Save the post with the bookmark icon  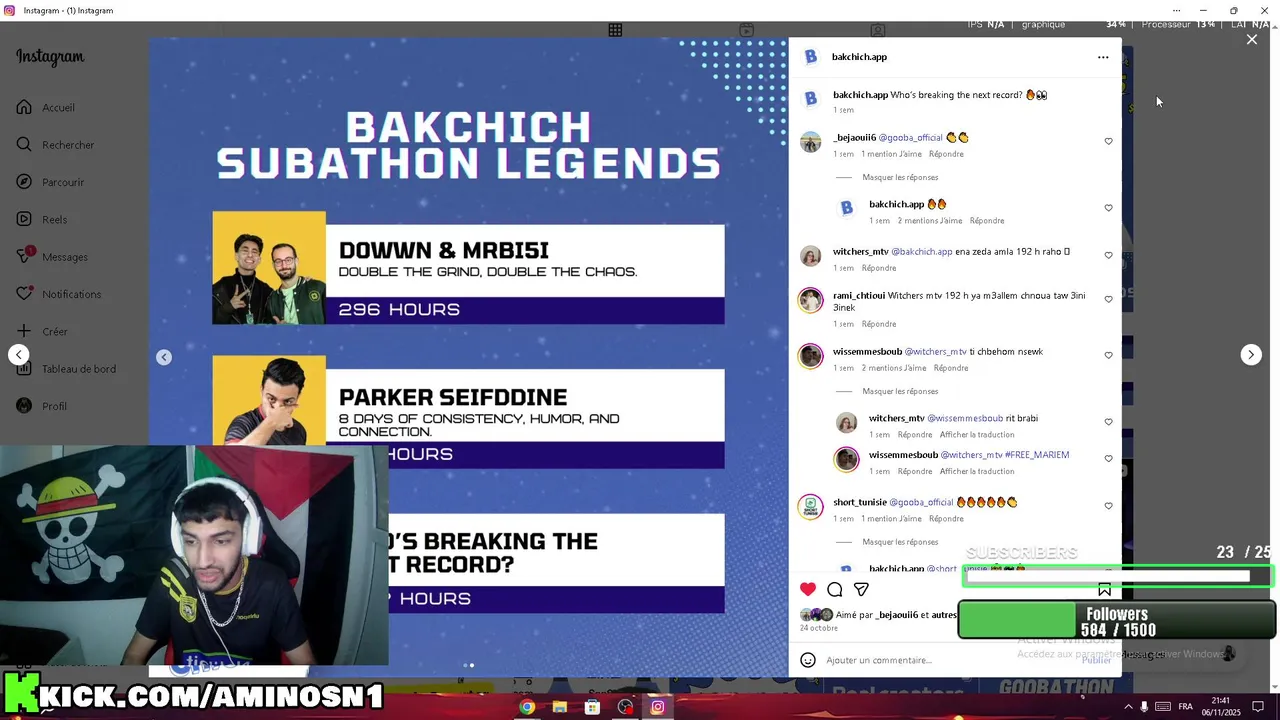[x=1104, y=589]
